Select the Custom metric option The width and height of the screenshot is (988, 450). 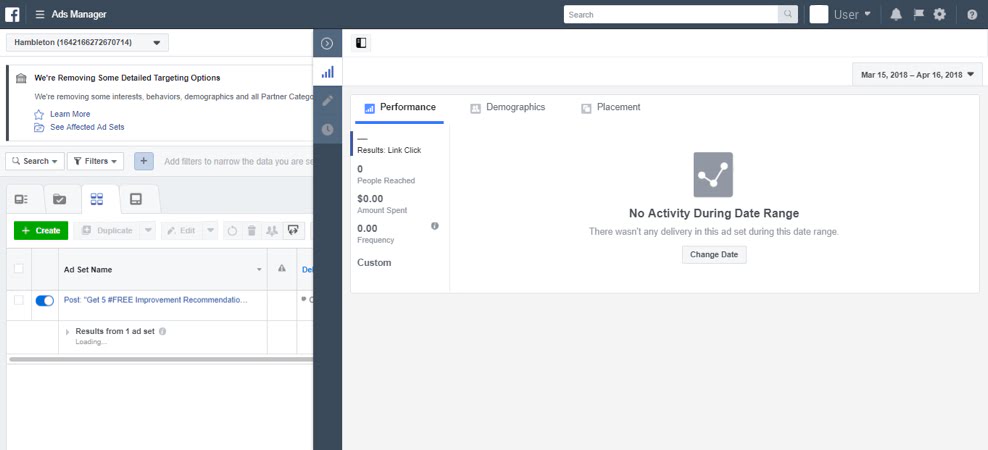click(374, 263)
